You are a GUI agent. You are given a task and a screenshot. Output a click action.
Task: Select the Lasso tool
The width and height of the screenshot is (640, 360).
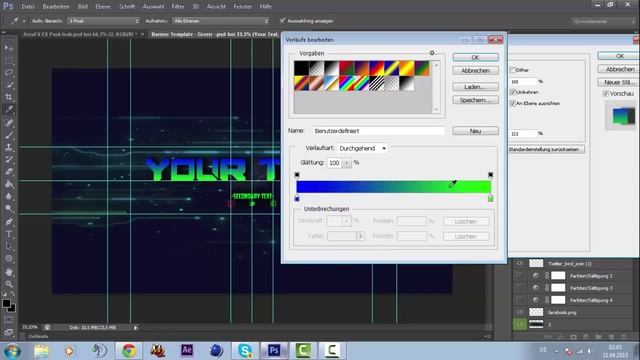(9, 73)
